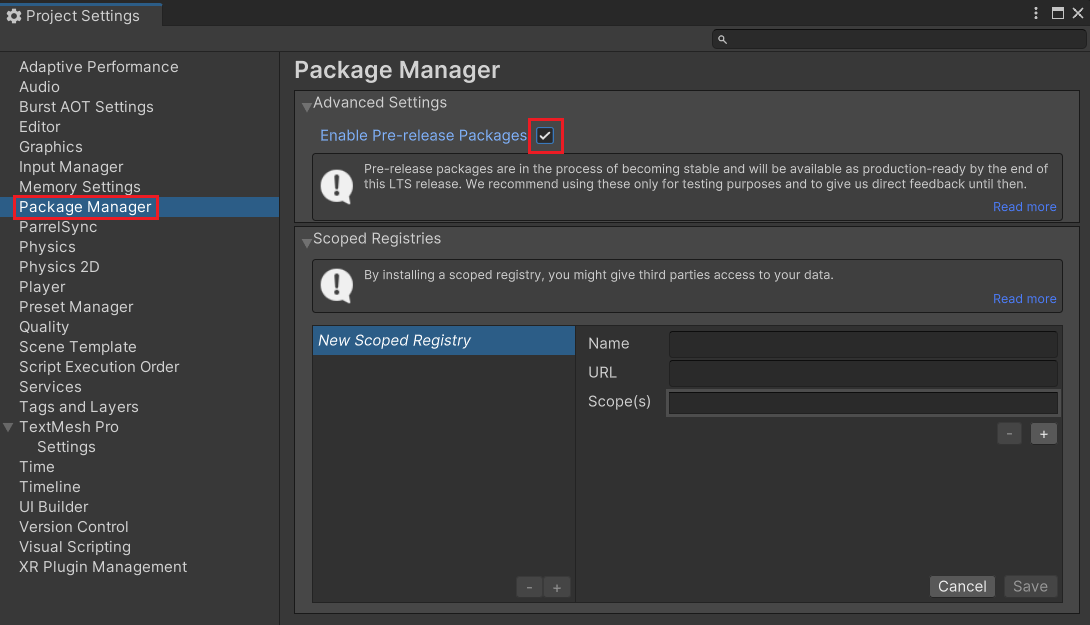Open Burst AOT Settings

(86, 107)
